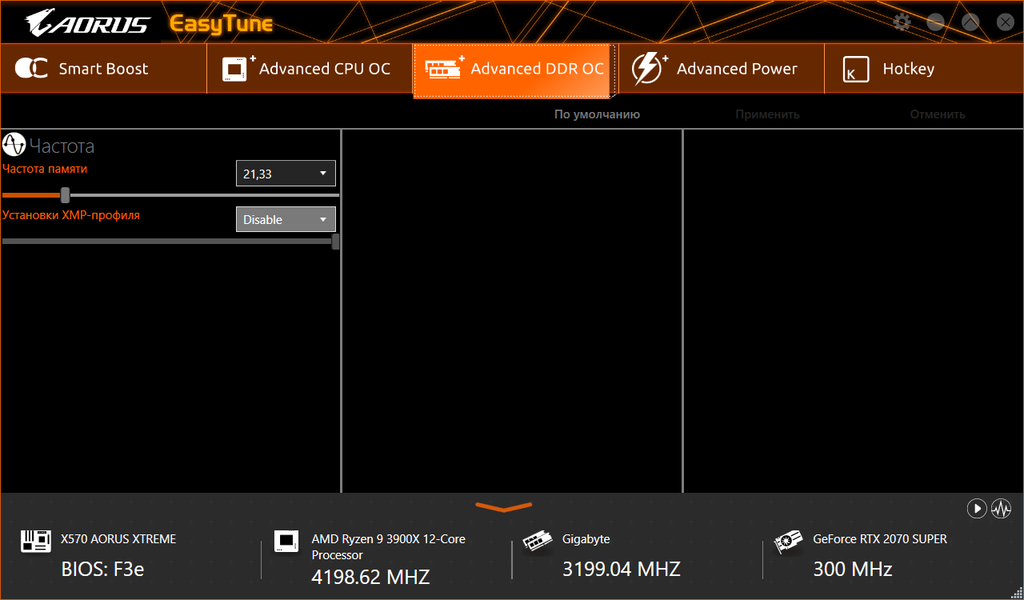Click the Частота памяти label
The width and height of the screenshot is (1024, 600).
point(44,168)
